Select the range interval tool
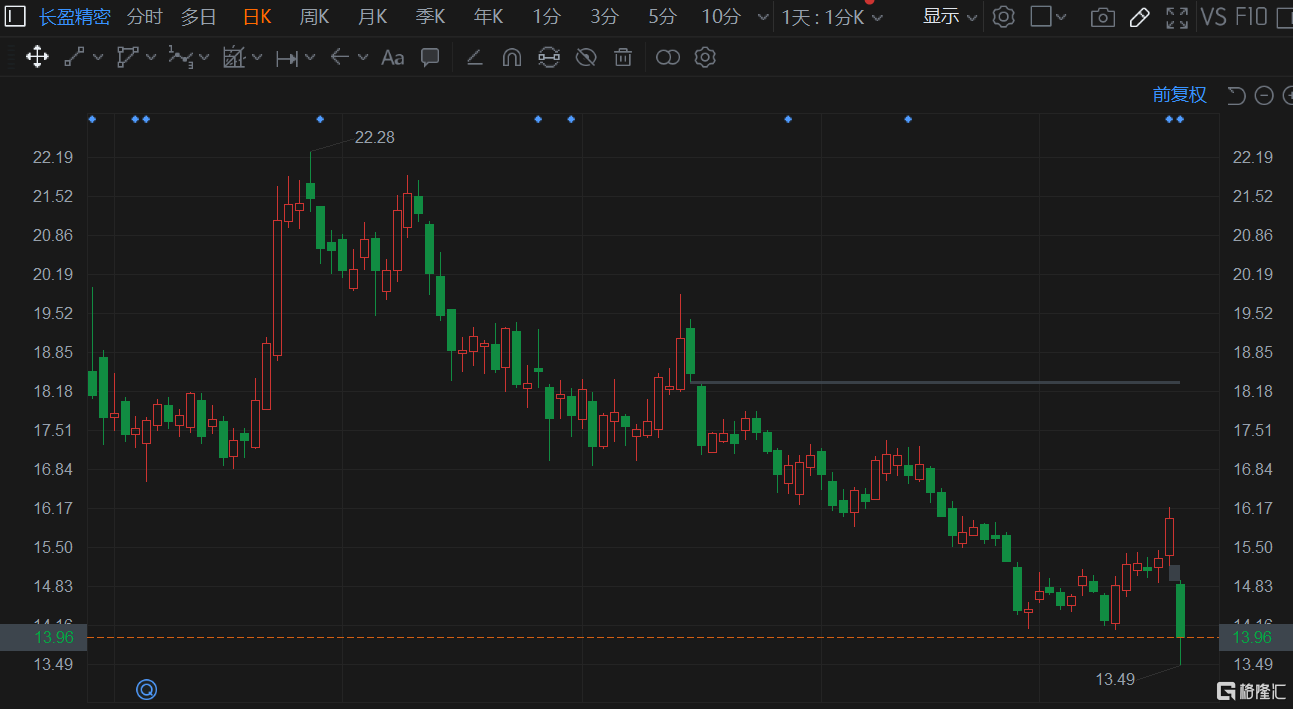The image size is (1293, 709). tap(287, 58)
